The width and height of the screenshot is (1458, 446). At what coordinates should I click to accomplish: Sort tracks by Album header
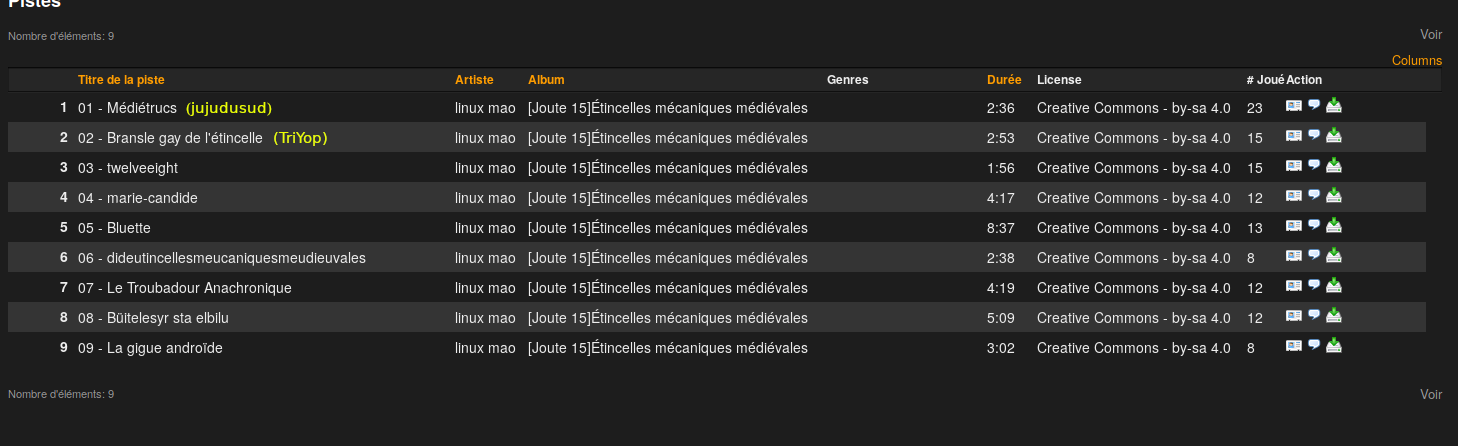point(546,80)
